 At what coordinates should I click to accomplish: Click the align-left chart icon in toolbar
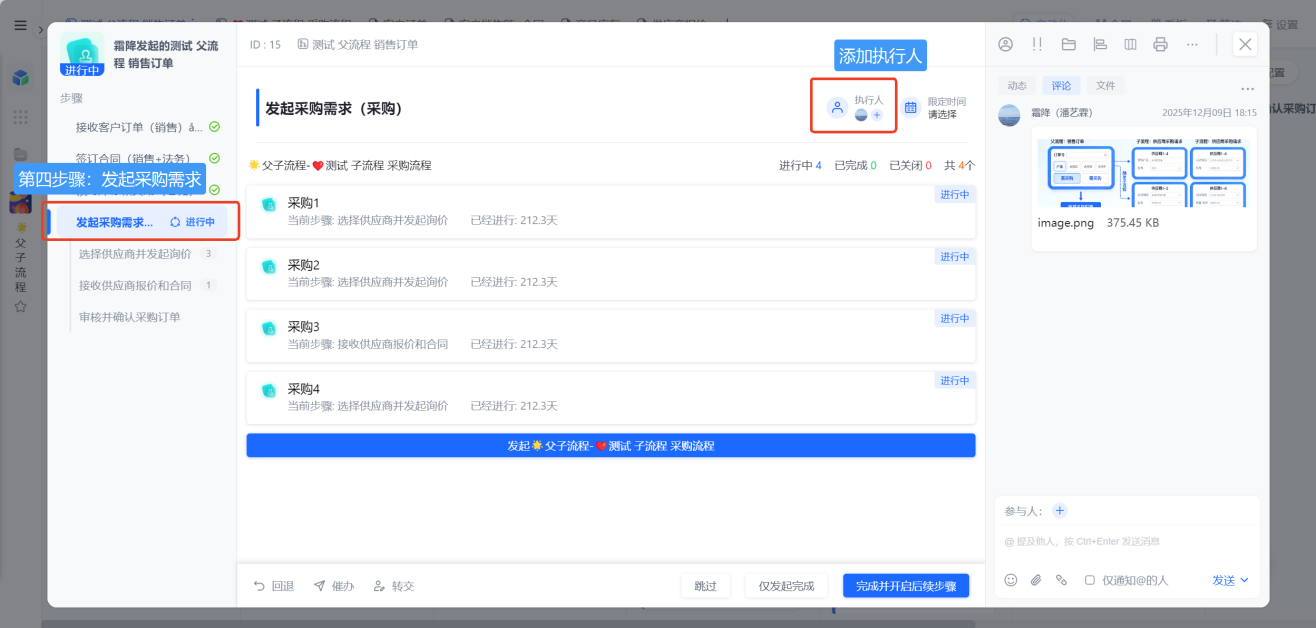coord(1099,44)
